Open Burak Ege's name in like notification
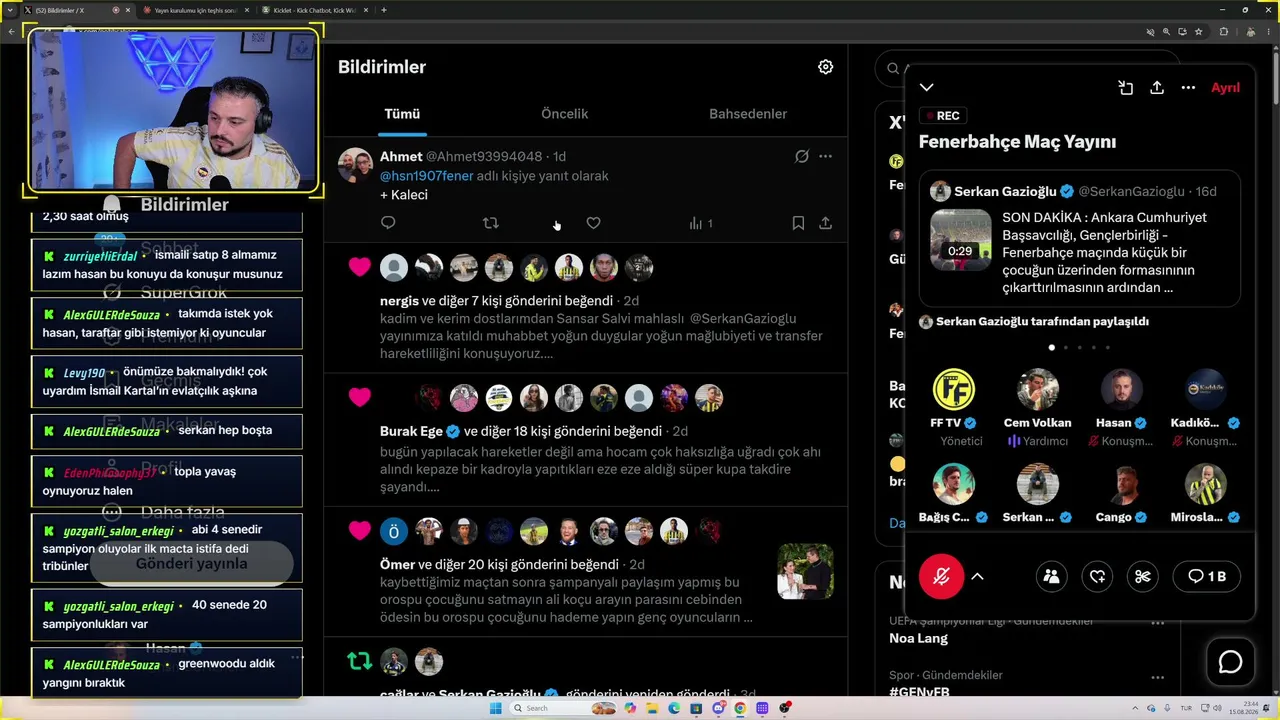This screenshot has width=1280, height=720. click(411, 431)
